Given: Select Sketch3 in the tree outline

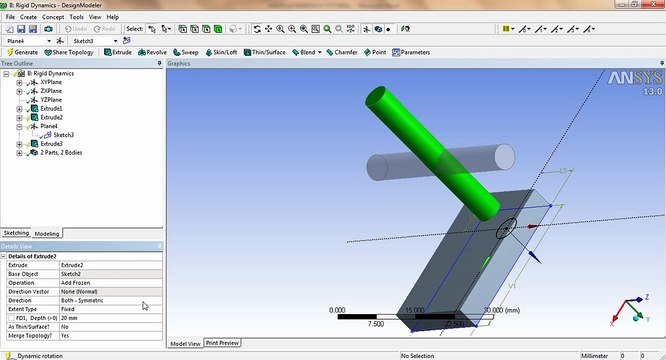Looking at the screenshot, I should coord(63,135).
